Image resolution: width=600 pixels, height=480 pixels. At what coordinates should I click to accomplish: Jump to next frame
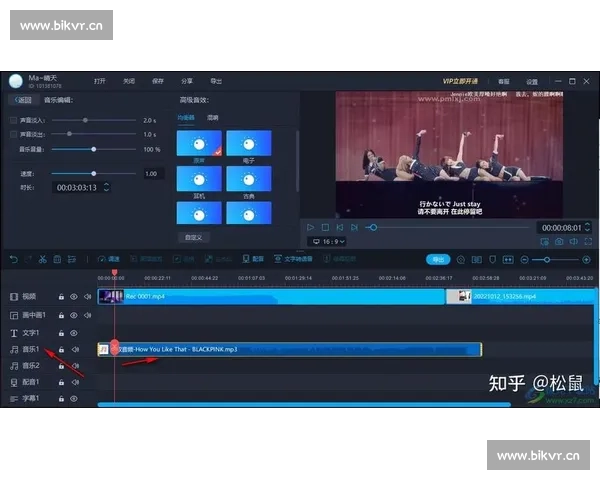pyautogui.click(x=354, y=227)
